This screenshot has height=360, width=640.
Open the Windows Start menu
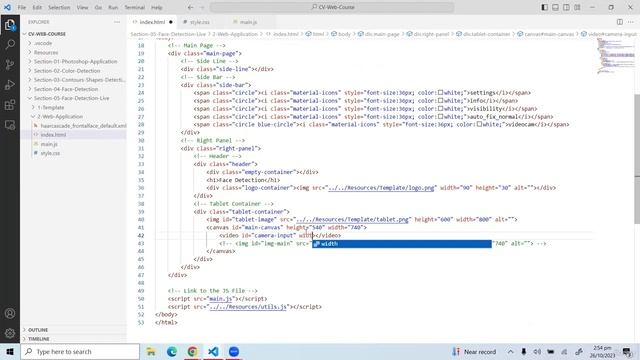pos(10,351)
